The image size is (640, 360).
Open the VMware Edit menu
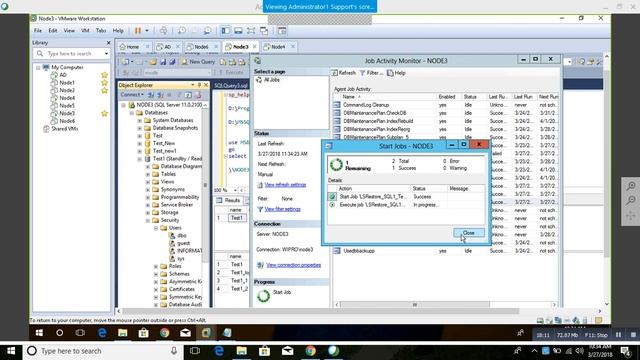click(53, 31)
